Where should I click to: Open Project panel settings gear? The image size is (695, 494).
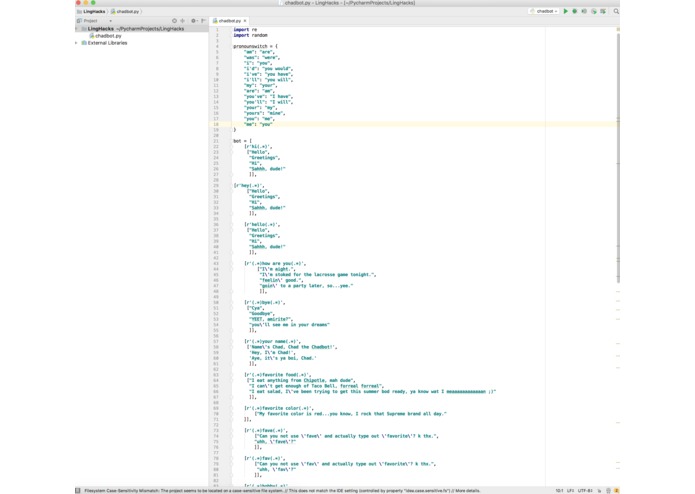click(194, 21)
